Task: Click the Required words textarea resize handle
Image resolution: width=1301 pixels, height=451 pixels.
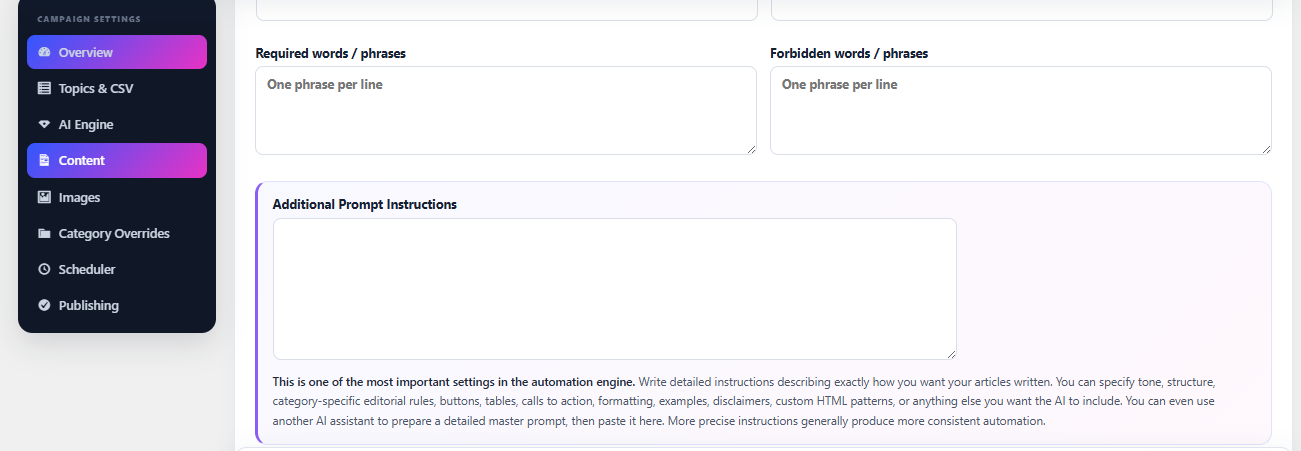Action: (750, 148)
